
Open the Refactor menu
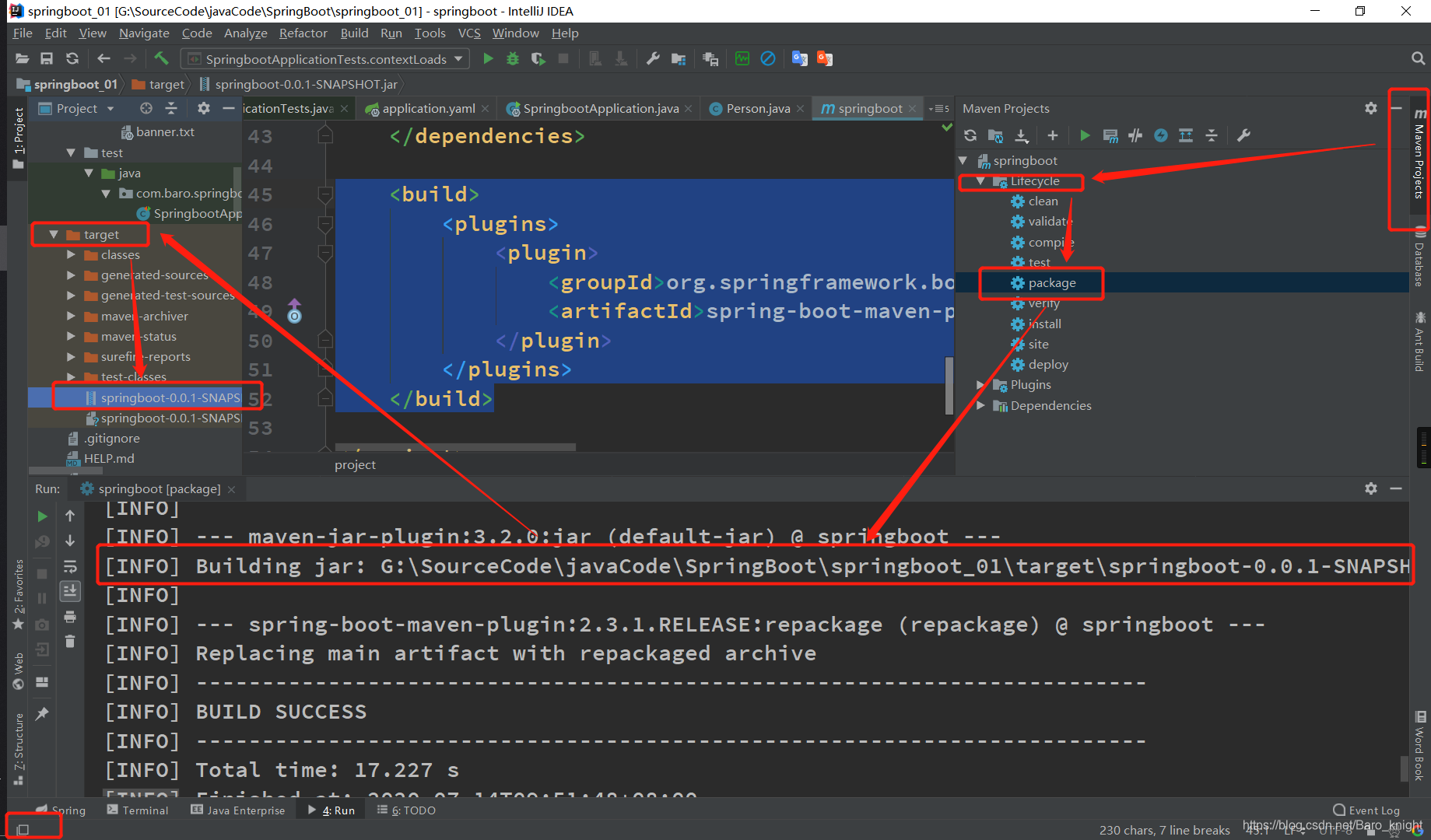[303, 33]
